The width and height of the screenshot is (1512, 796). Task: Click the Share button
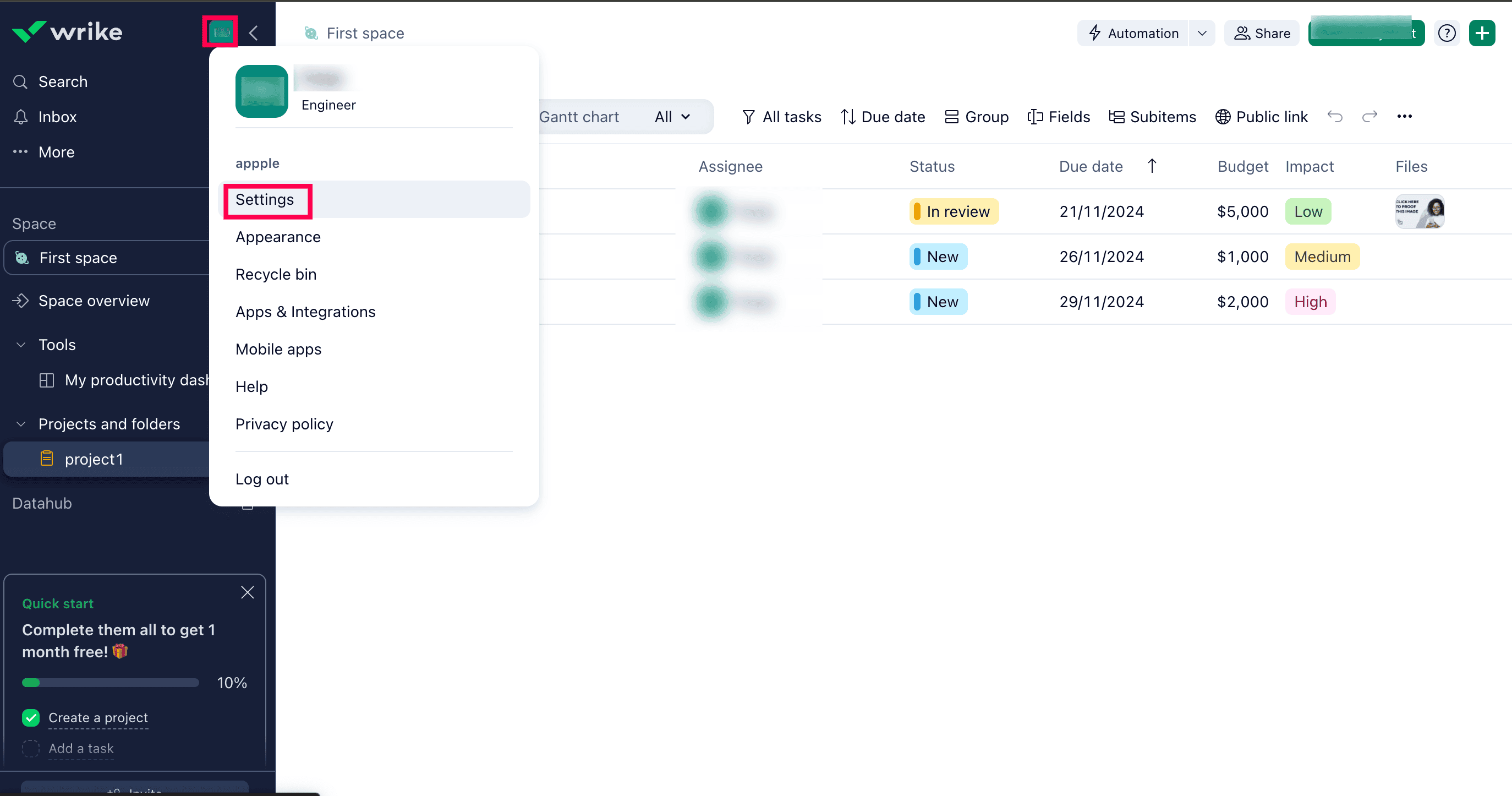point(1261,34)
